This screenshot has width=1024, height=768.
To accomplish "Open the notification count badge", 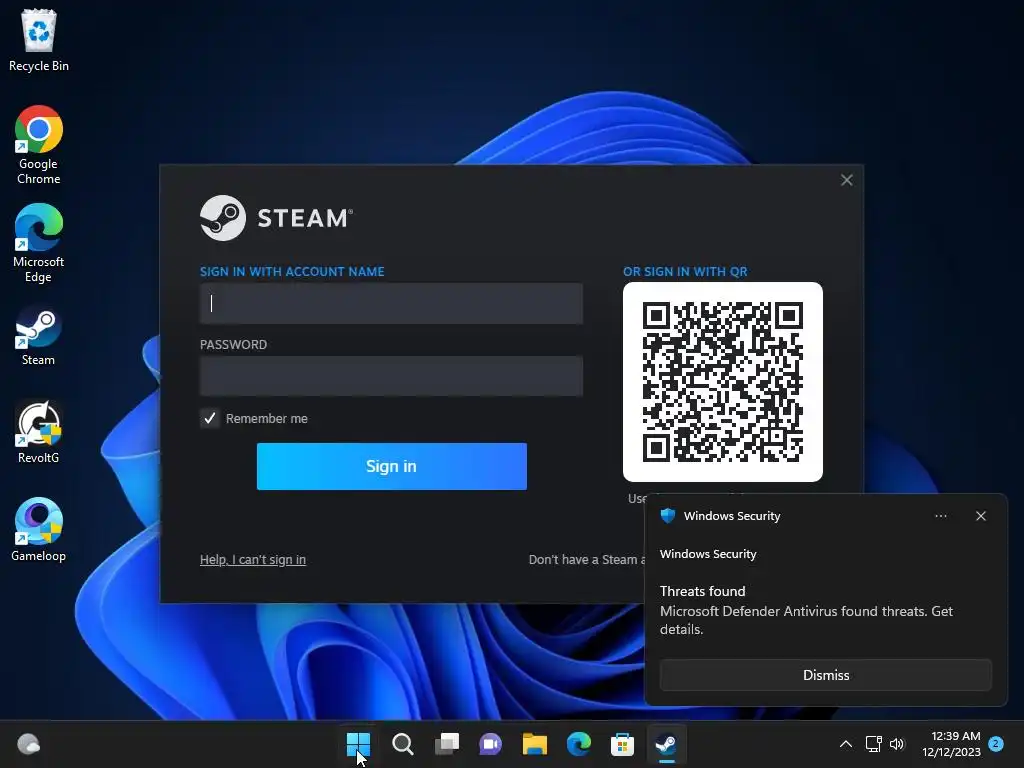I will pyautogui.click(x=996, y=744).
